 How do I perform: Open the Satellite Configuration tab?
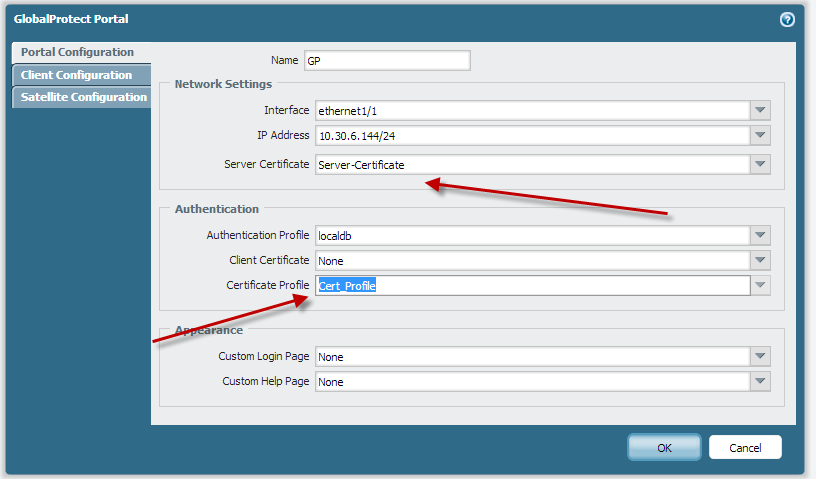coord(81,97)
